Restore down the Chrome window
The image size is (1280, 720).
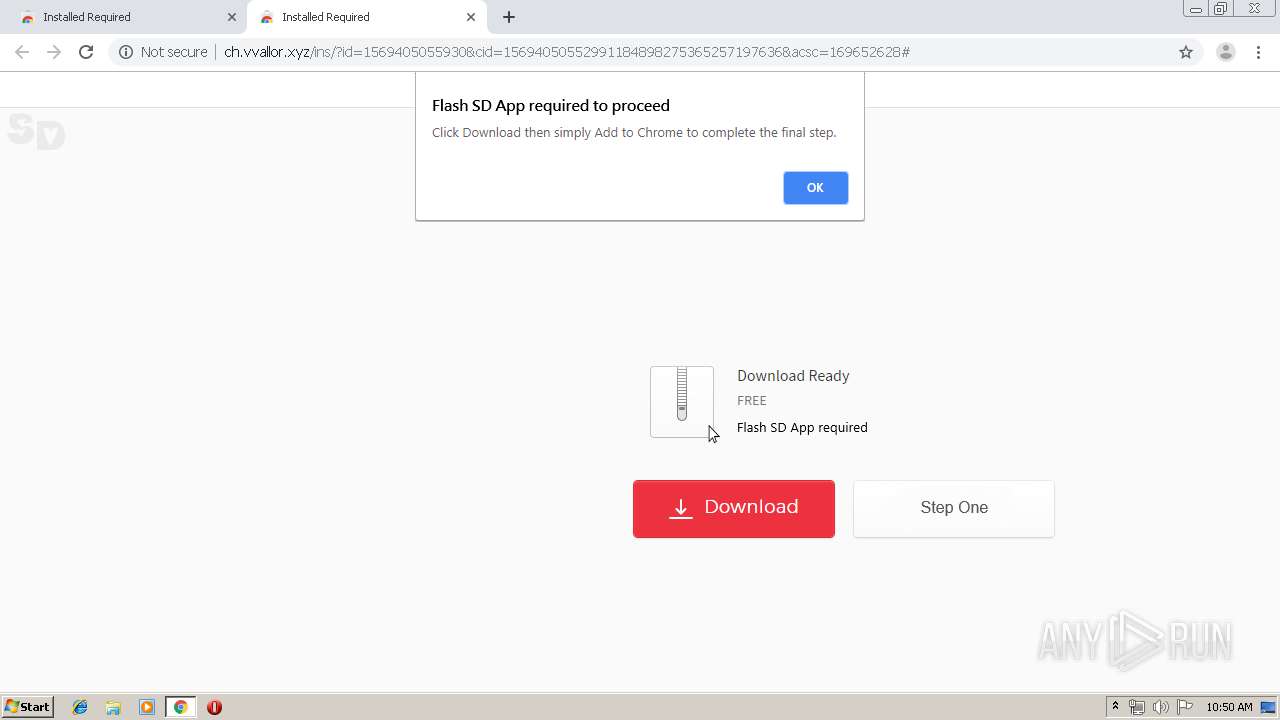pos(1221,9)
